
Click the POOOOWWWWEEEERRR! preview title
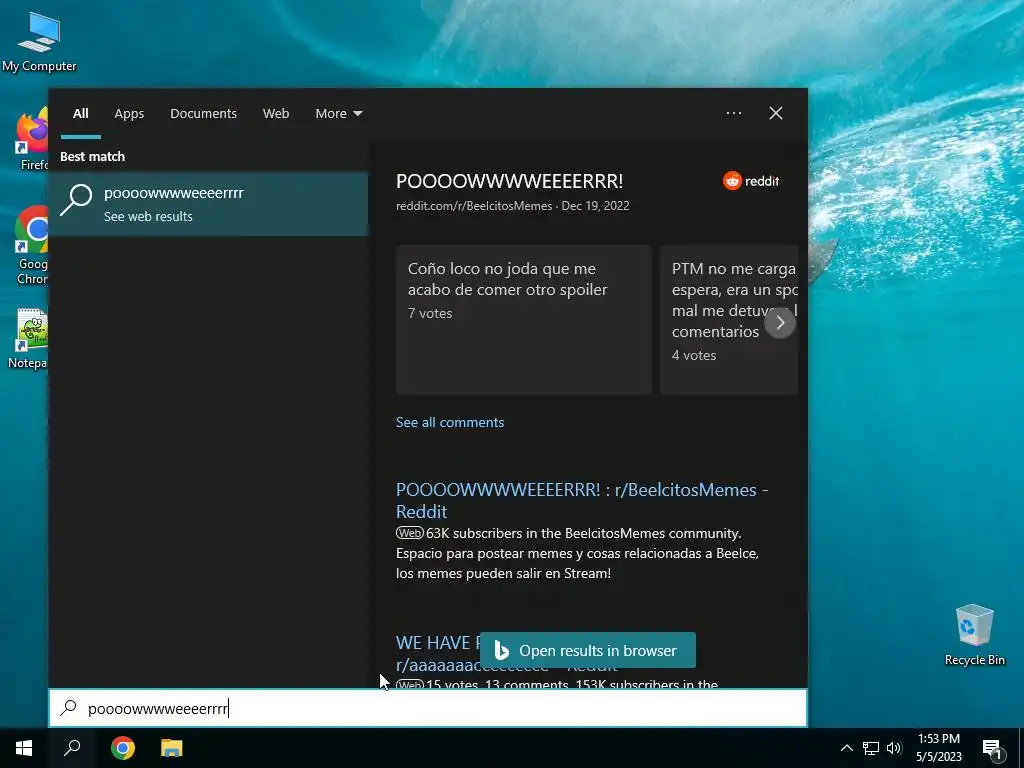[x=509, y=181]
